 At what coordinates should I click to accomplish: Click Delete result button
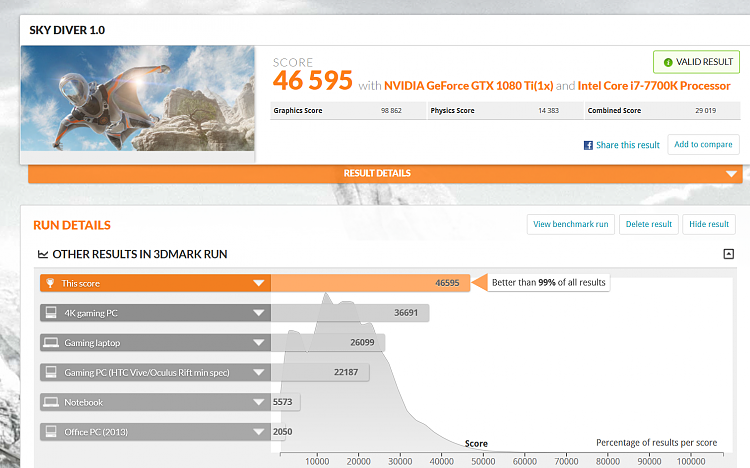tap(649, 224)
